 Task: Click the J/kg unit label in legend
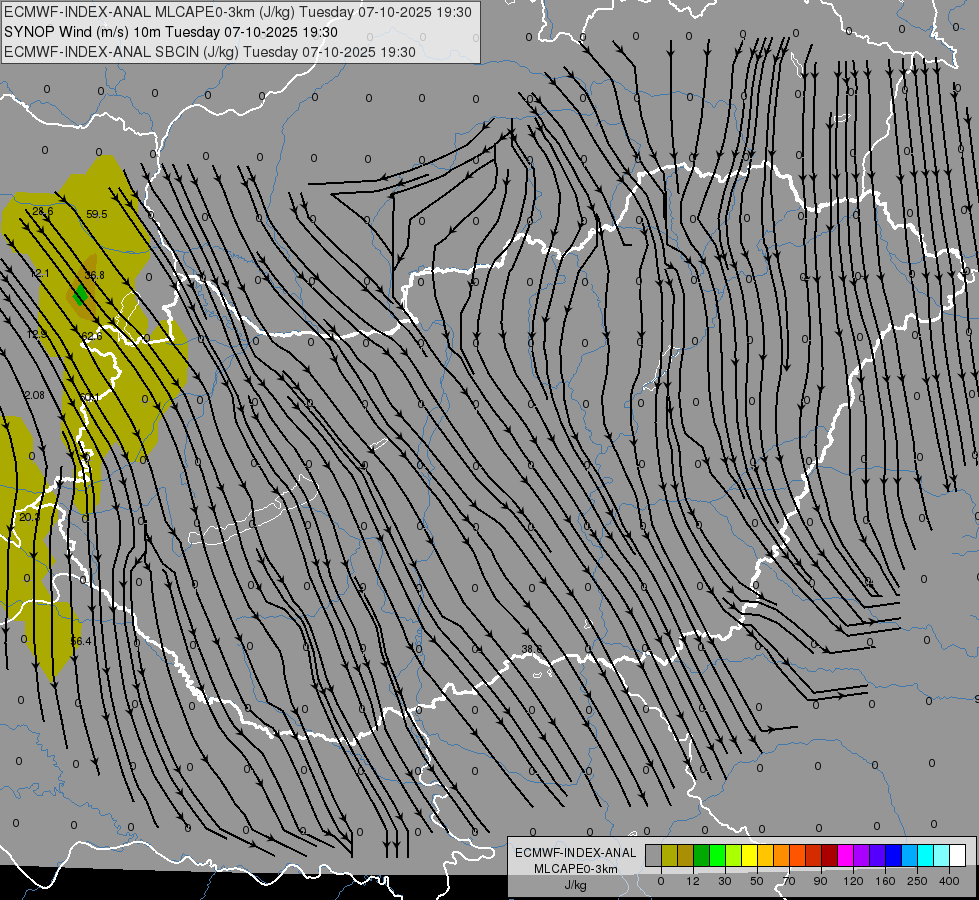pyautogui.click(x=575, y=885)
